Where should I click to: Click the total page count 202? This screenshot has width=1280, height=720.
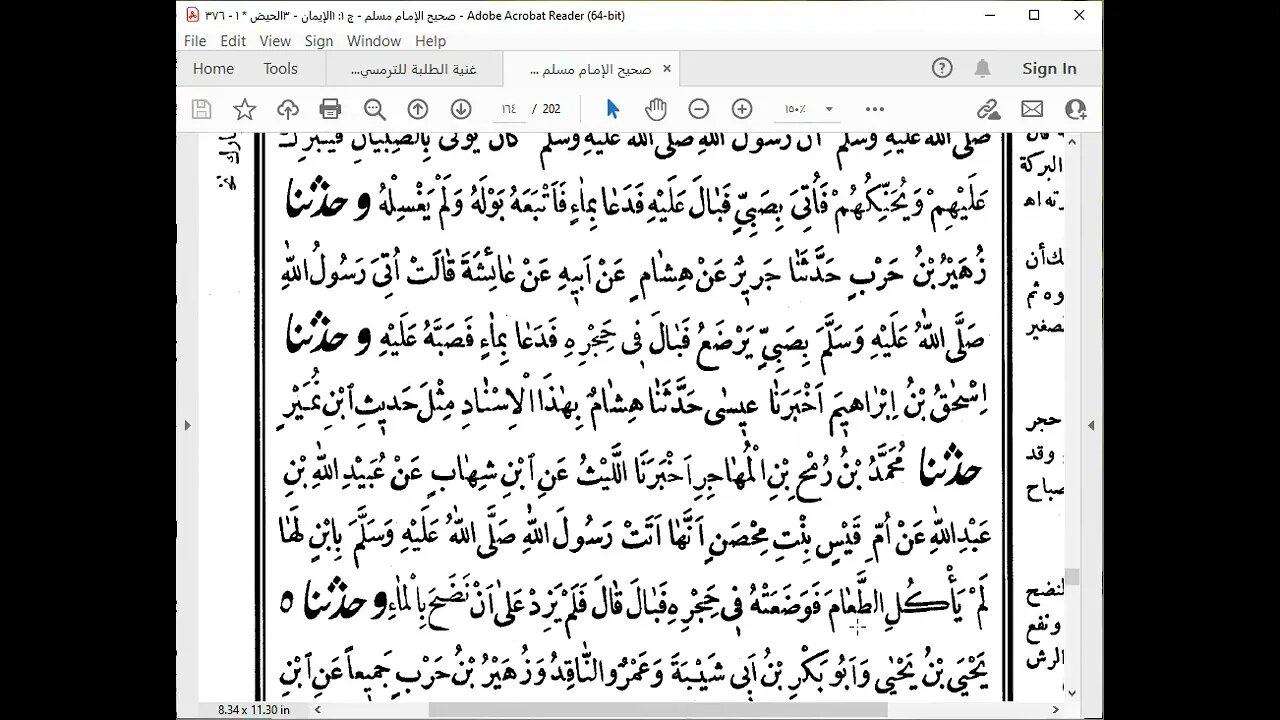coord(551,109)
